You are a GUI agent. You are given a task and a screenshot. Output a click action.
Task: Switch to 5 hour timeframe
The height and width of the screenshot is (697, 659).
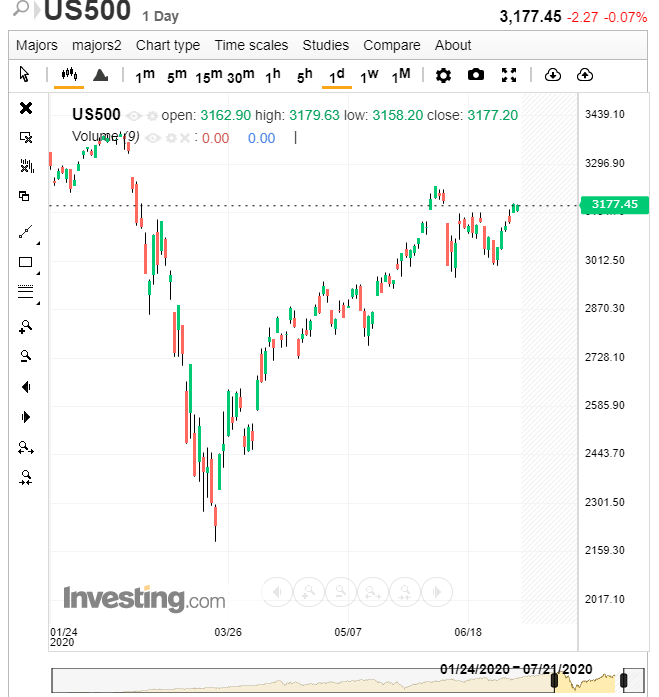305,76
